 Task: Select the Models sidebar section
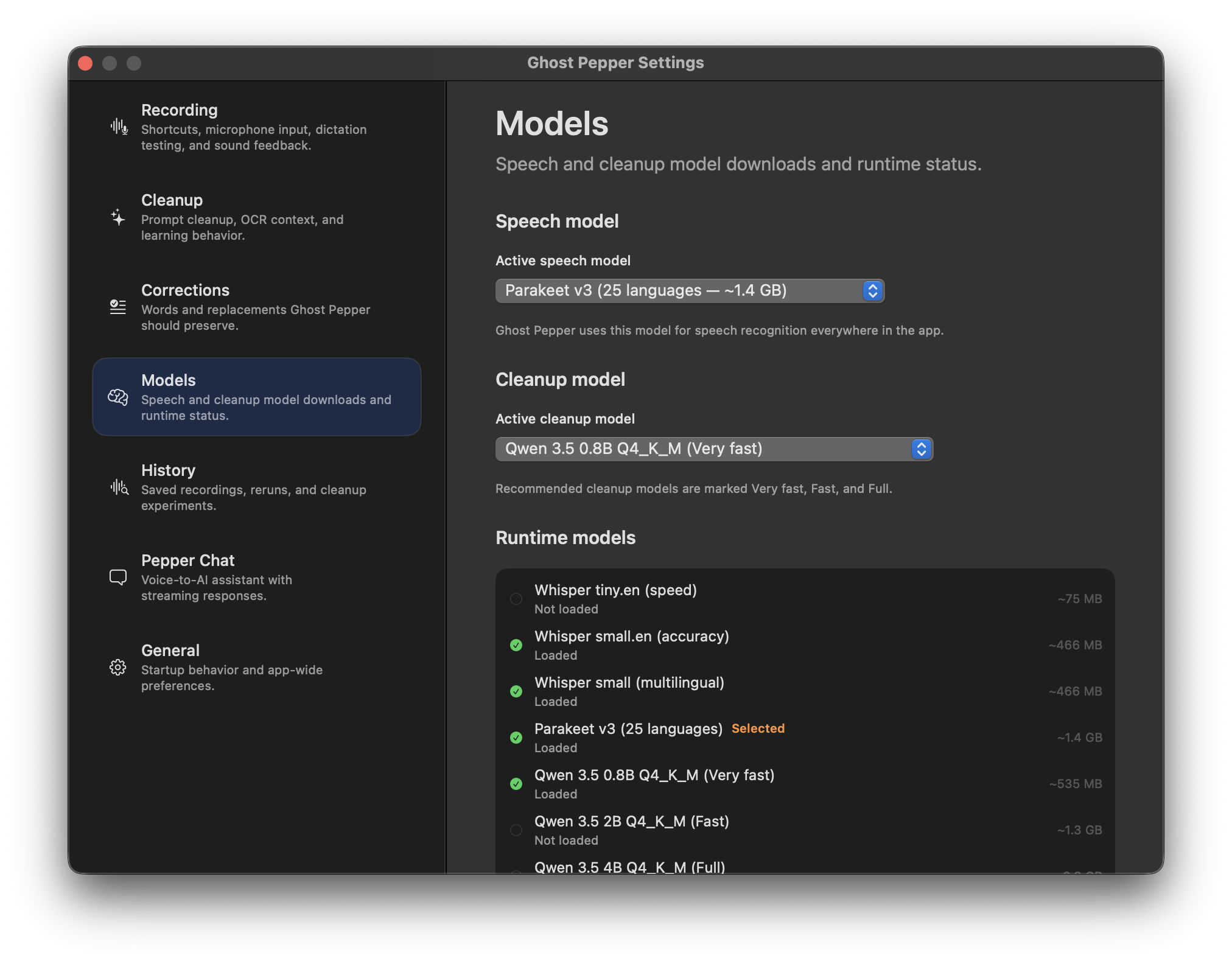[x=257, y=397]
